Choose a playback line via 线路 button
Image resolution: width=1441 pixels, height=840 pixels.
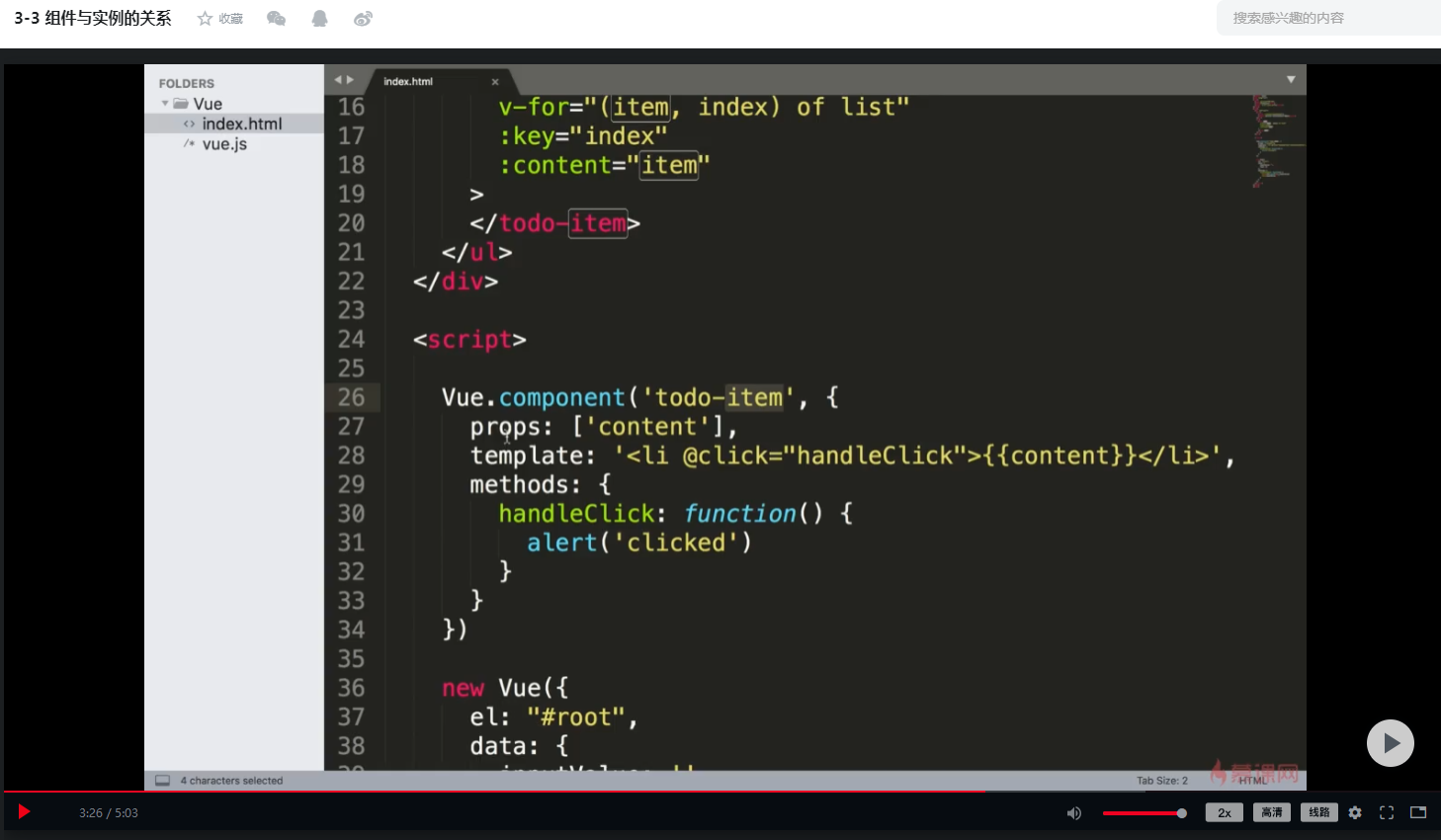pyautogui.click(x=1319, y=812)
